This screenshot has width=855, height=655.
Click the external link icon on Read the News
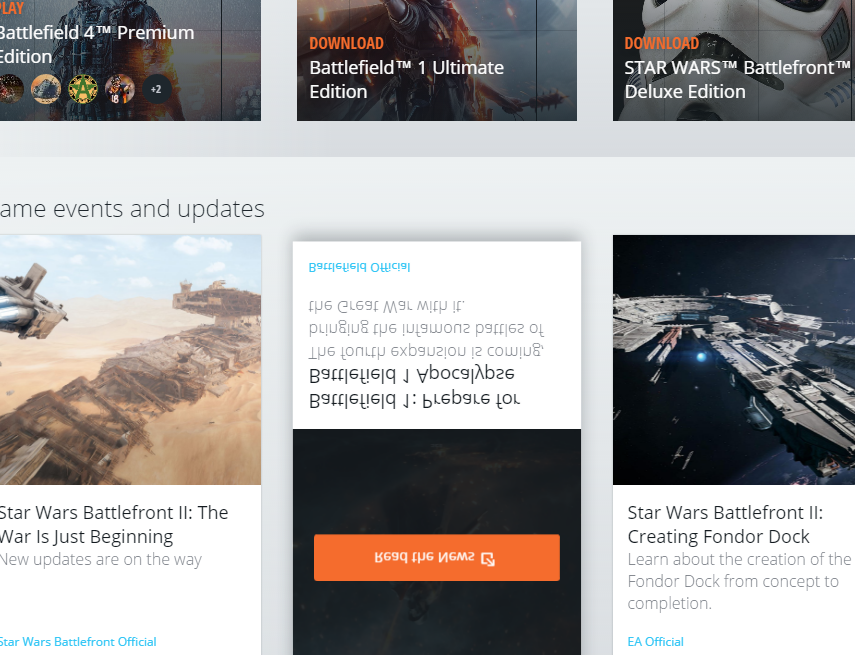pyautogui.click(x=488, y=558)
